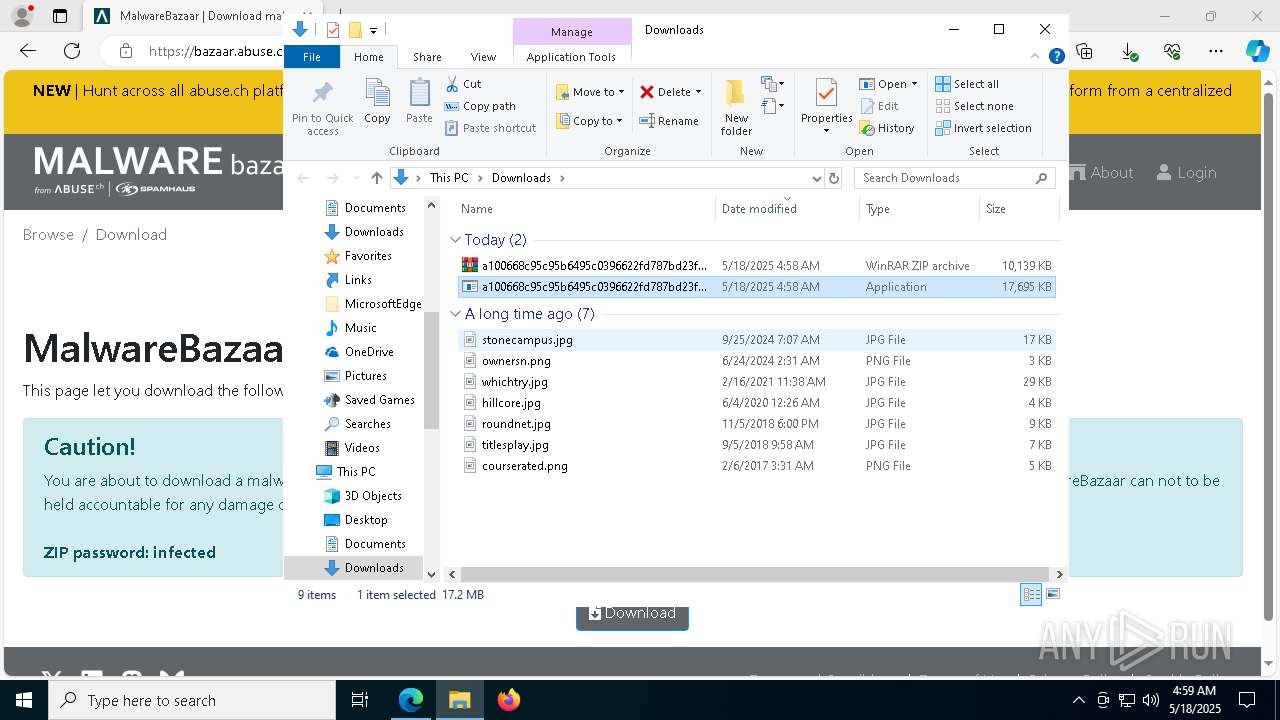Select the WinRAR ZIP archive file
Screen dimensions: 1280x720
click(756, 265)
